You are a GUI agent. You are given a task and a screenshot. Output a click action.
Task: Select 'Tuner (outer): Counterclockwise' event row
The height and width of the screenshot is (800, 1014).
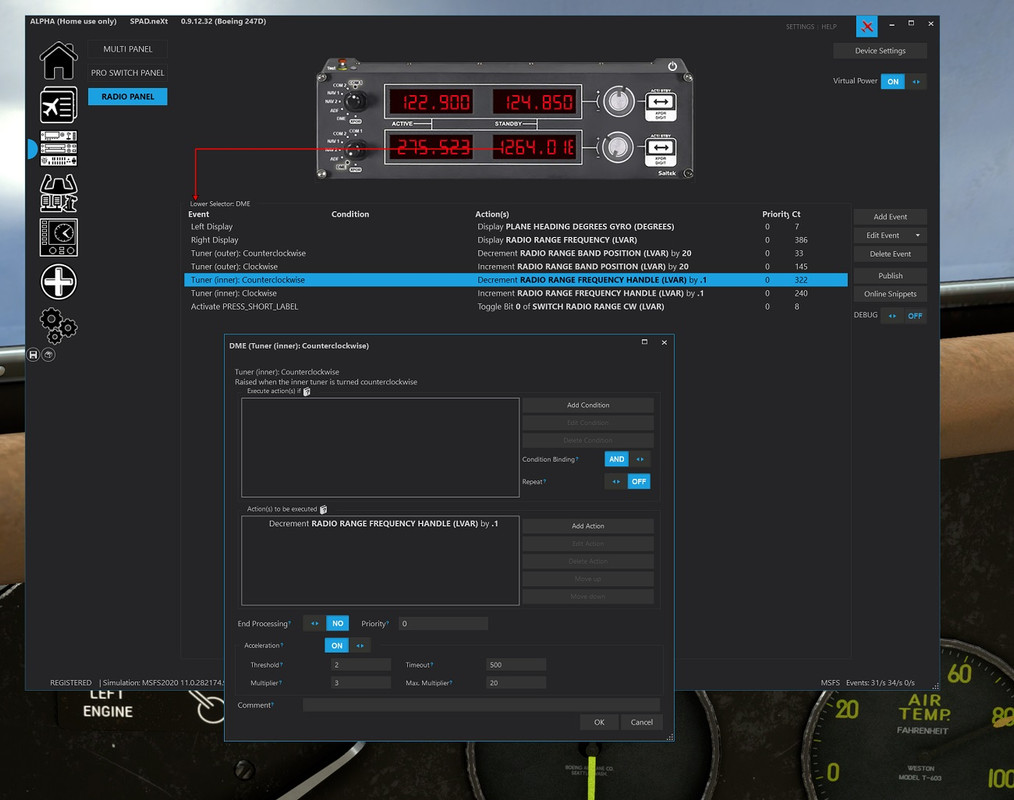pos(515,254)
